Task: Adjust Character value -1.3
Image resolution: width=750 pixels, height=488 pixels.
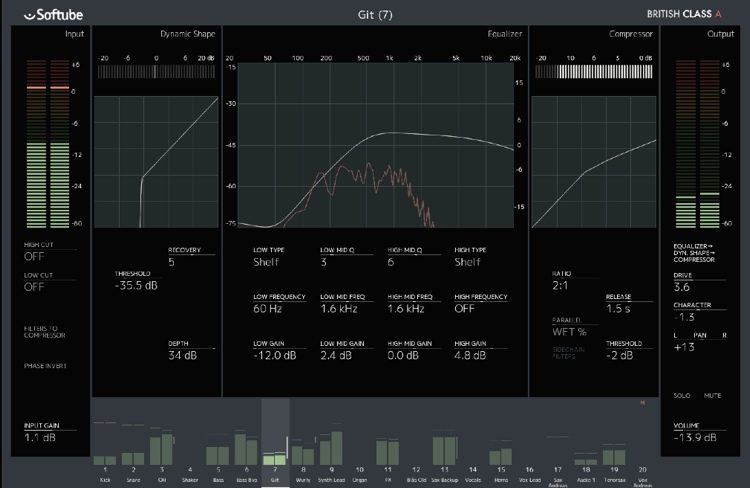Action: point(684,317)
